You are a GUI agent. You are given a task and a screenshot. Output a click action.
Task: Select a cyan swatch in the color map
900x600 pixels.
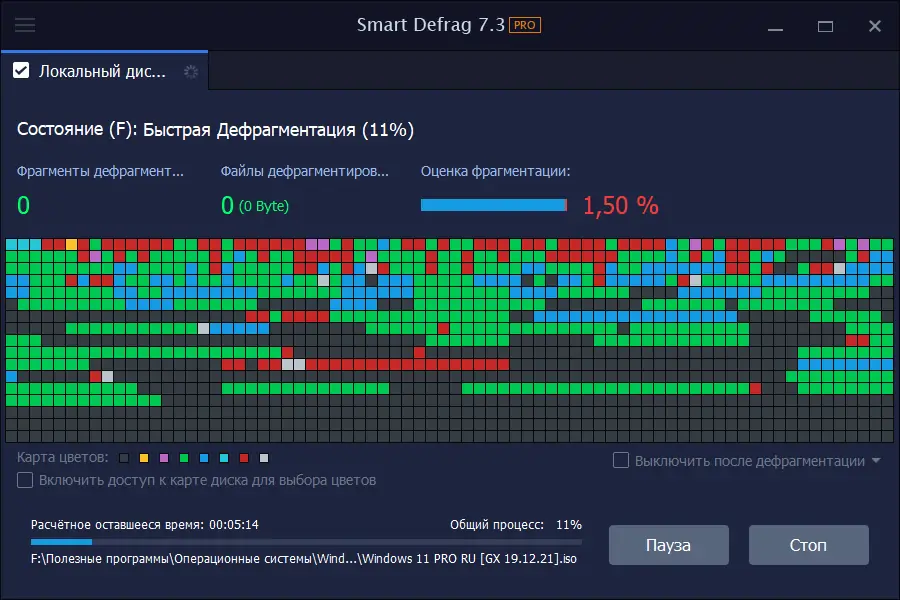click(x=224, y=458)
